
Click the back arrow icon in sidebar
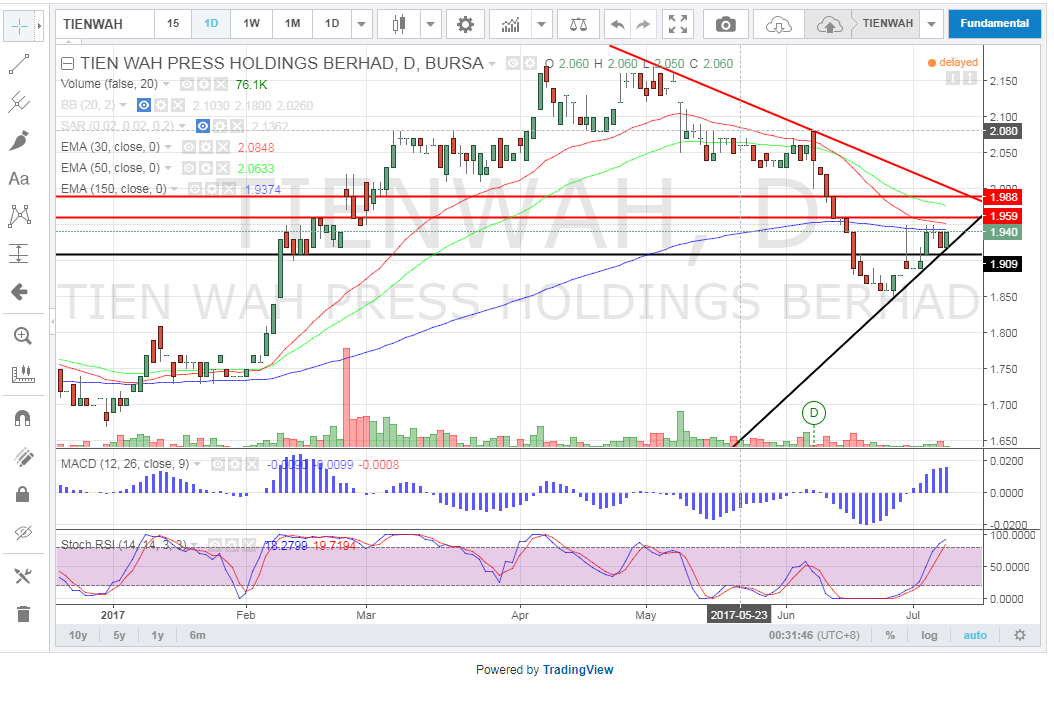[19, 292]
